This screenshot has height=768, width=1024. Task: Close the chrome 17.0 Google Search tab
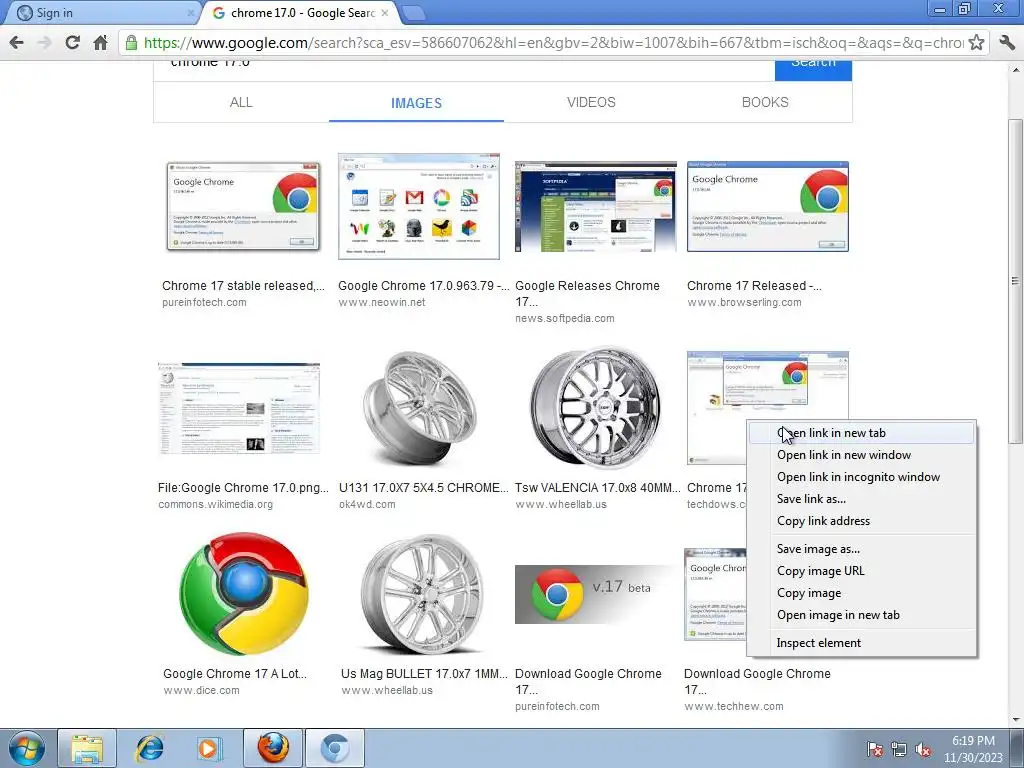click(x=385, y=12)
